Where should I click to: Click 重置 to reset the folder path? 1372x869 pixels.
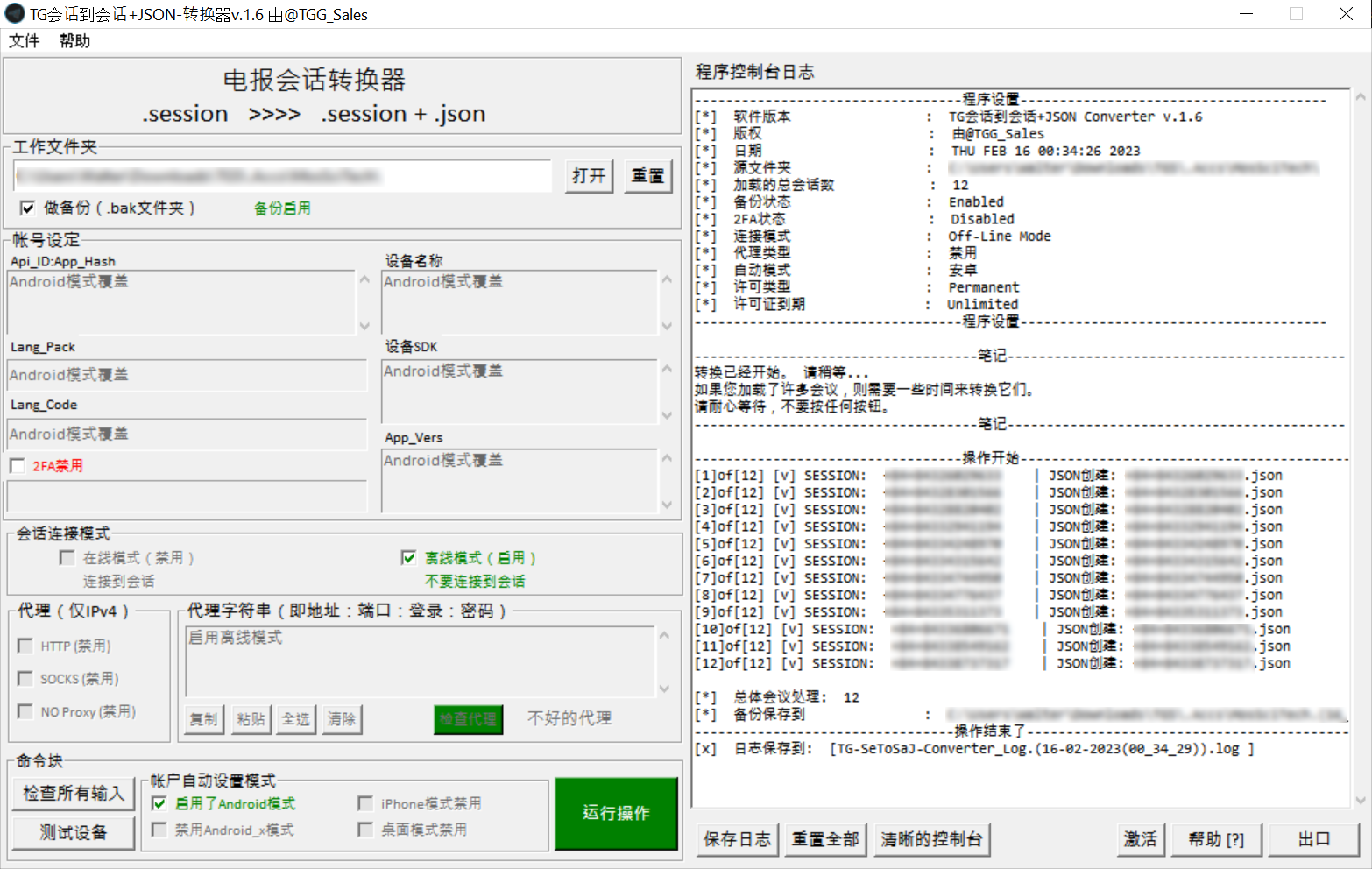[647, 176]
